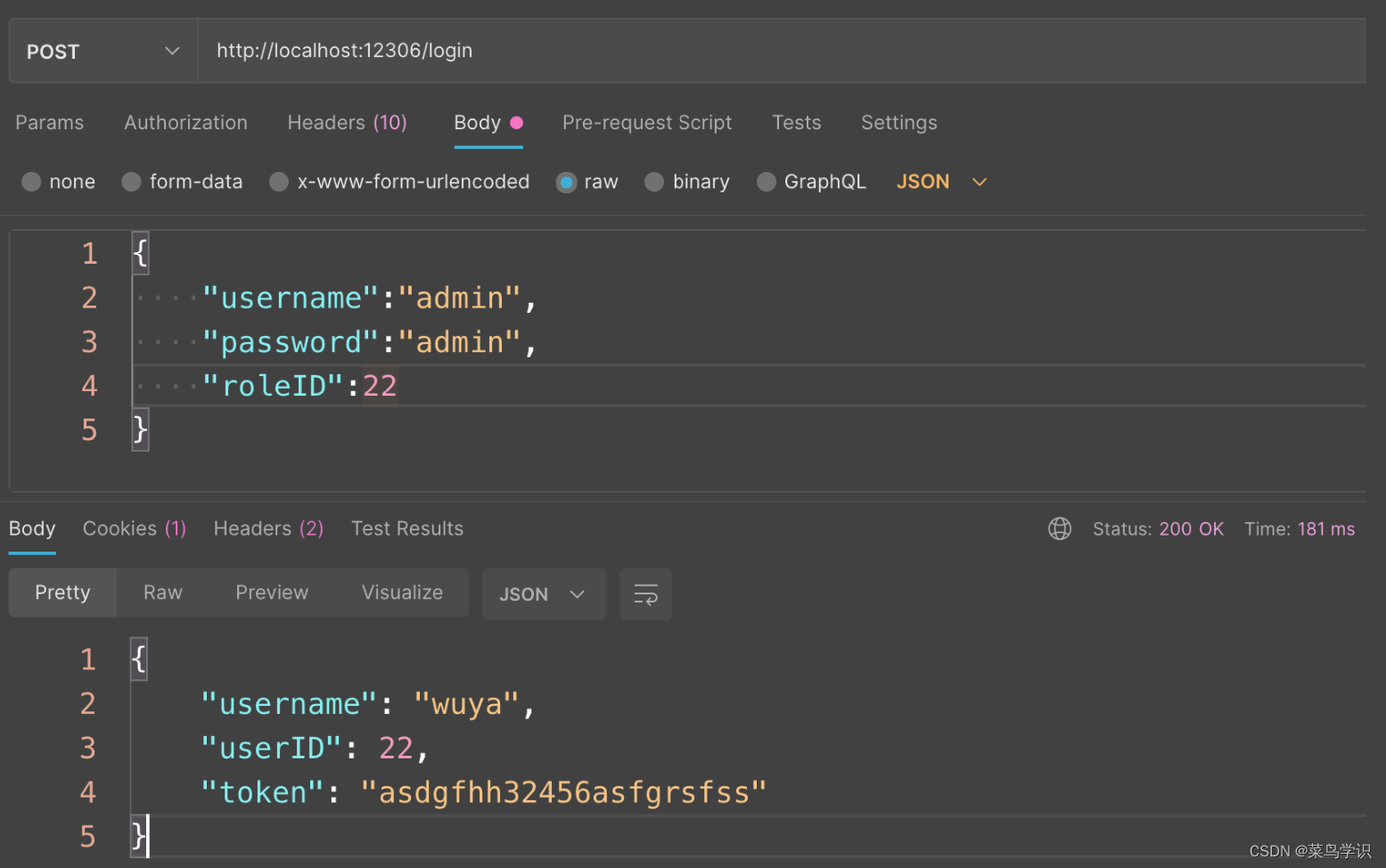Select the form-data radio option
Image resolution: width=1386 pixels, height=868 pixels.
(x=132, y=182)
